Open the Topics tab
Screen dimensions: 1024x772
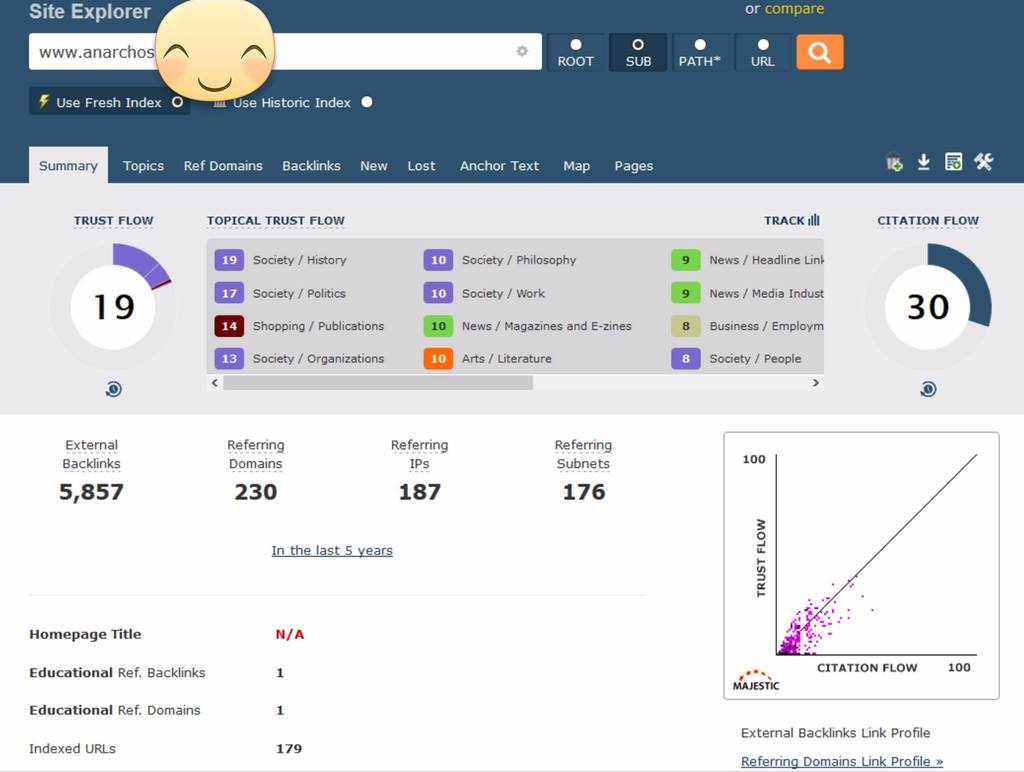(143, 165)
